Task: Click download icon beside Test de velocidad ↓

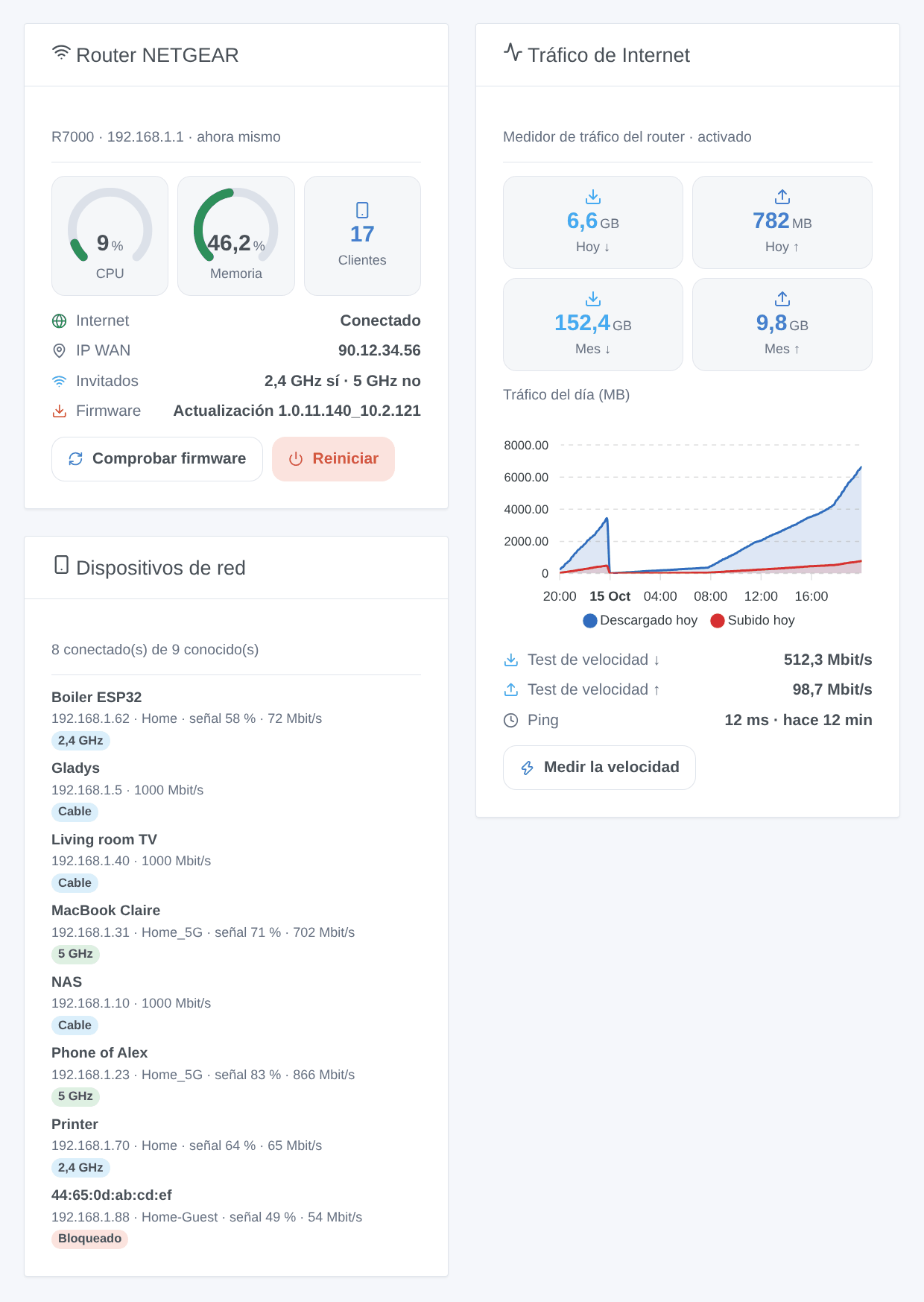Action: [x=510, y=660]
